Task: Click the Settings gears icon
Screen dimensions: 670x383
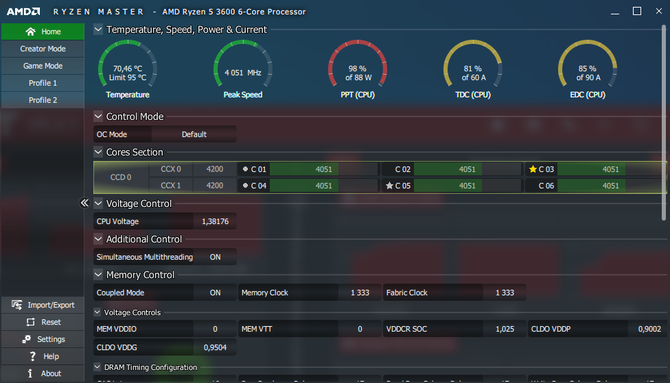Action: [26, 339]
